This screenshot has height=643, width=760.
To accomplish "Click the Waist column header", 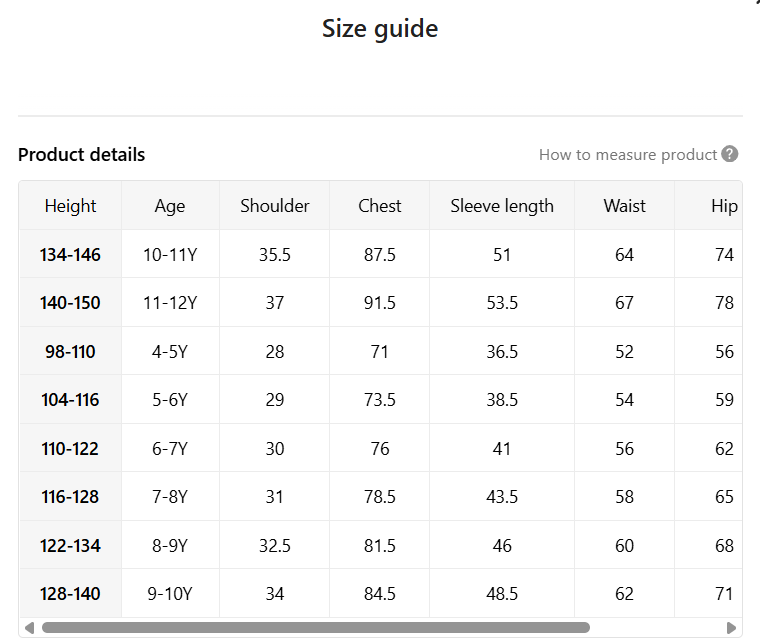I will (x=624, y=206).
